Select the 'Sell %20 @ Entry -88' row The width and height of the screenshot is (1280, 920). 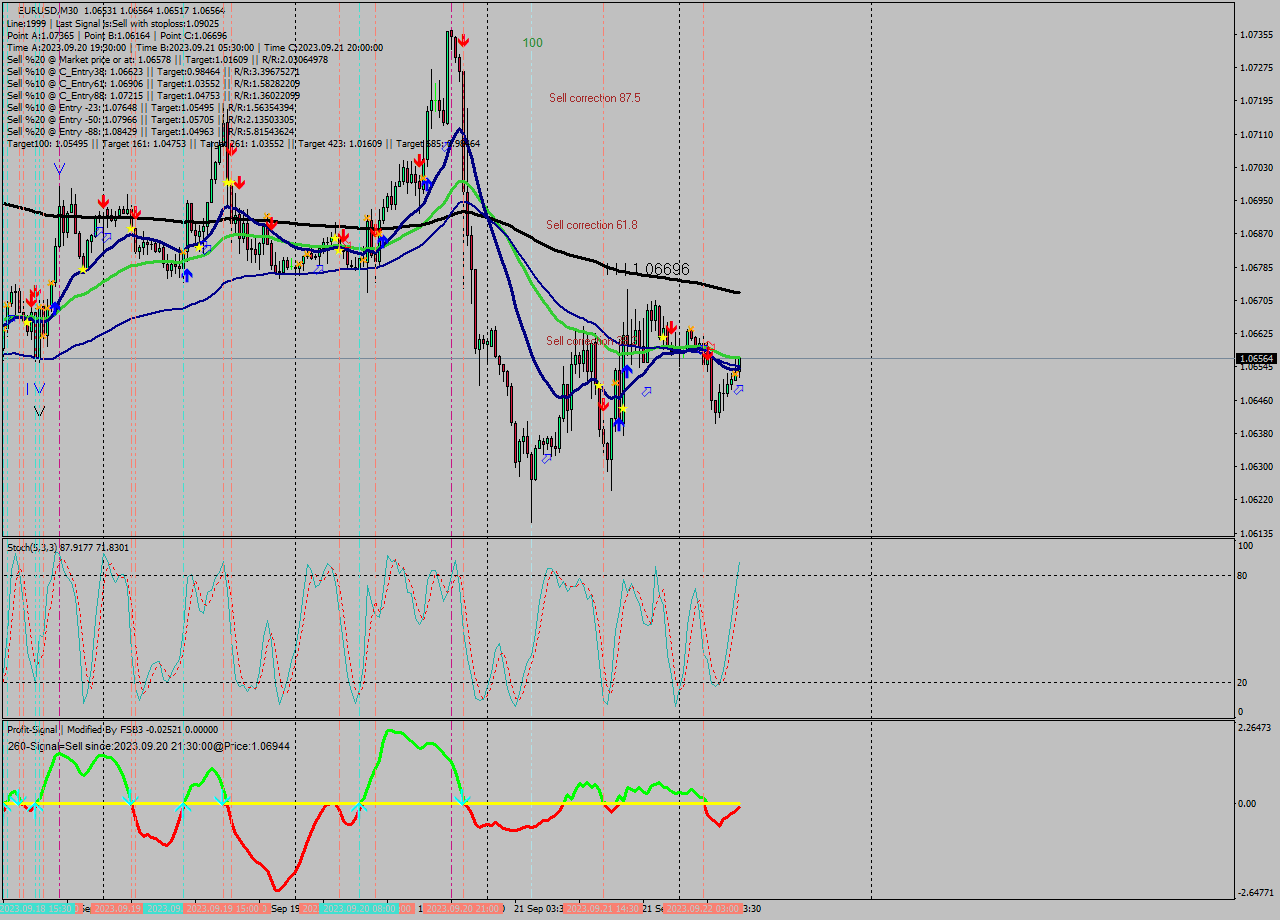click(150, 131)
